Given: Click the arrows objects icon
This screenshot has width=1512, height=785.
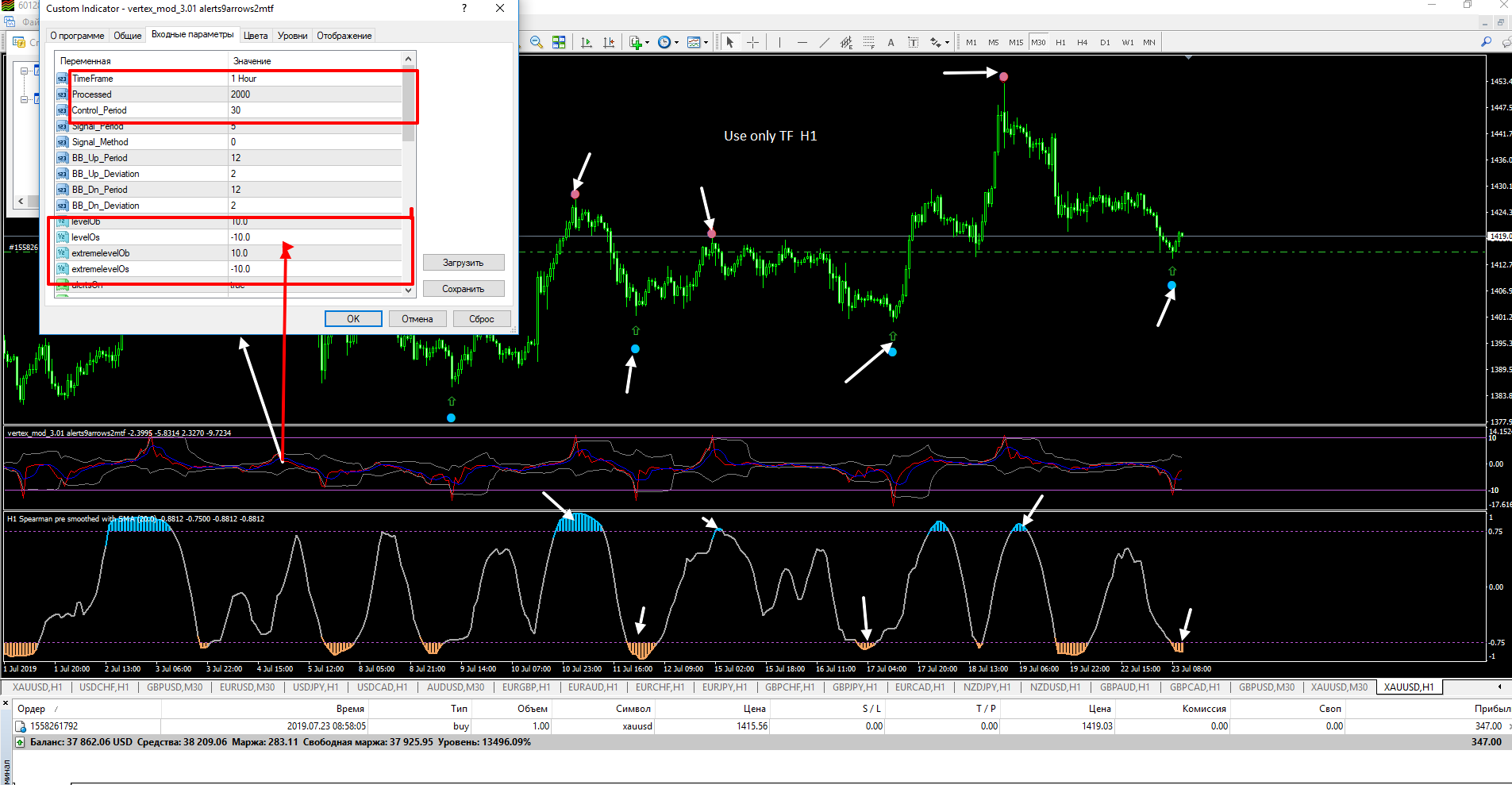Looking at the screenshot, I should coord(936,42).
